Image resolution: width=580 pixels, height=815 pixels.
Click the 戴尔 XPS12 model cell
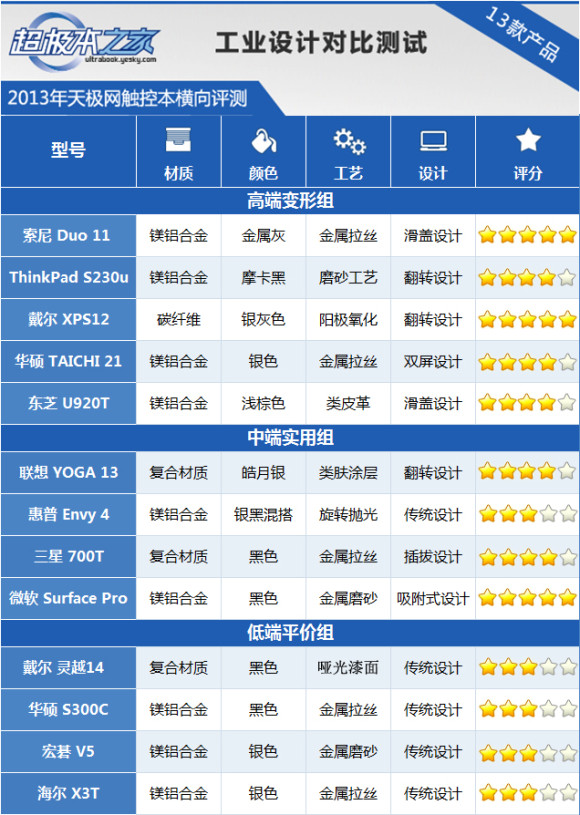click(x=68, y=320)
